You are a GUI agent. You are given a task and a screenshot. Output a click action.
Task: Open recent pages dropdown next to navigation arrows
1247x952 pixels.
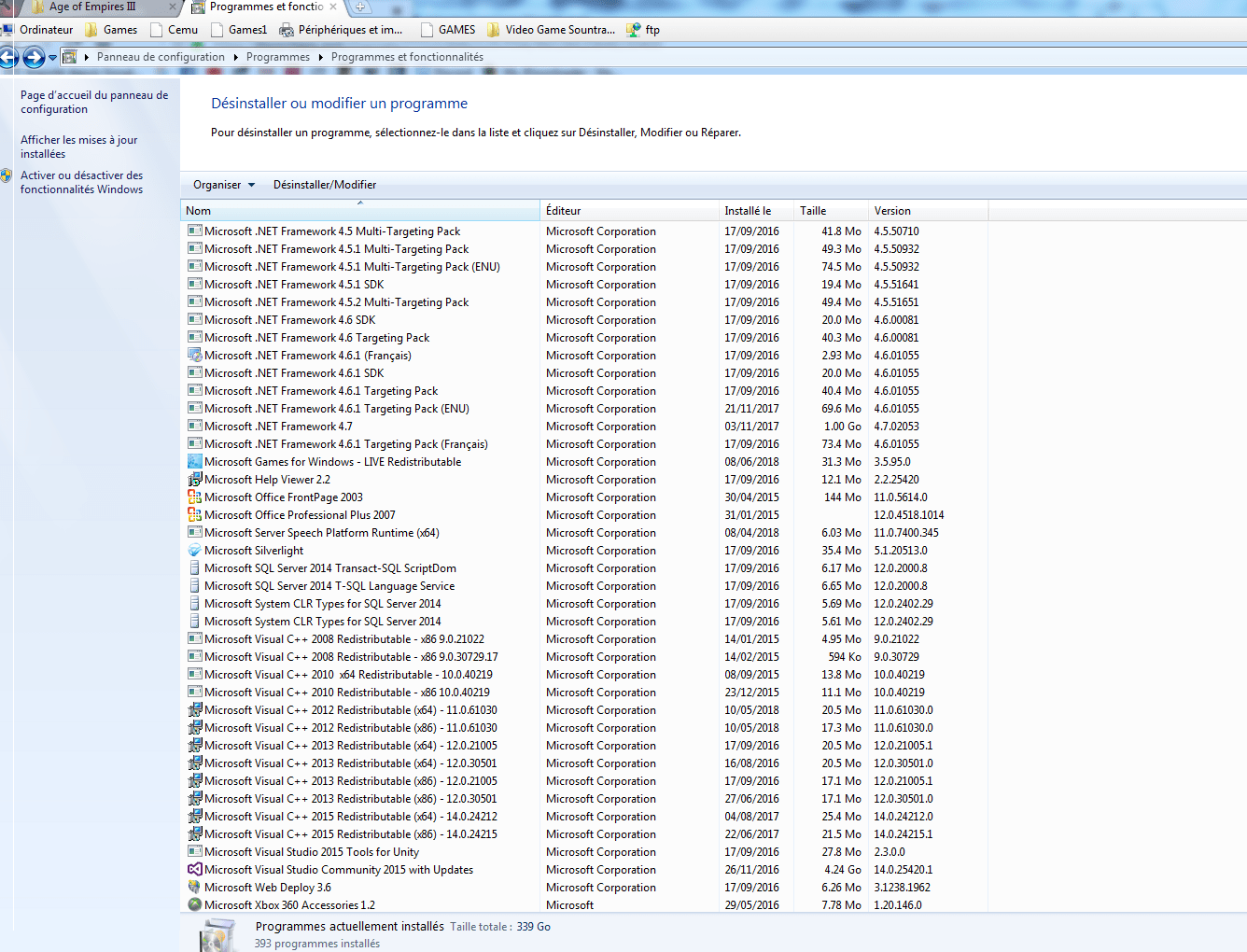coord(53,58)
